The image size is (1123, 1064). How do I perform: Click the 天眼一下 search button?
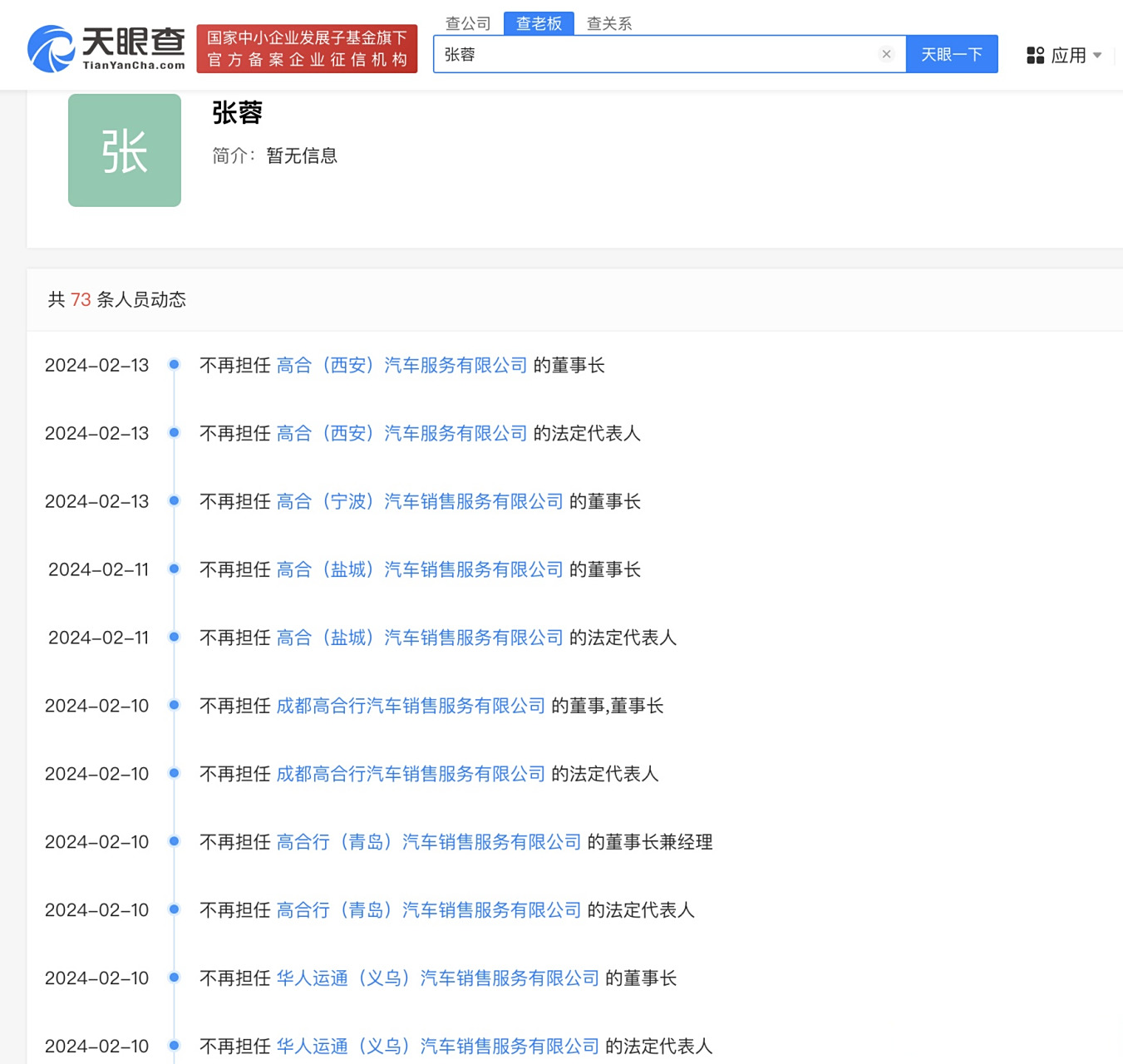(x=952, y=54)
